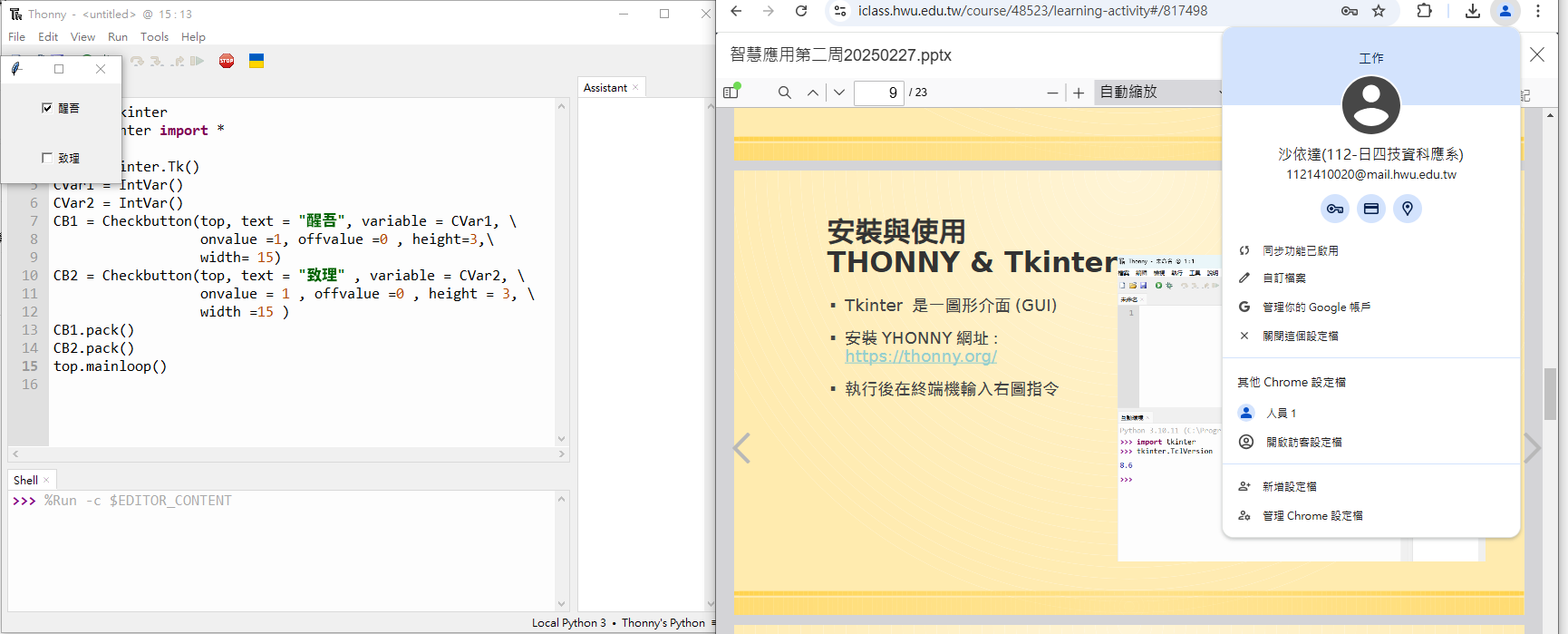Go to next slide with right chevron
Image resolution: width=1568 pixels, height=634 pixels.
pyautogui.click(x=1532, y=448)
